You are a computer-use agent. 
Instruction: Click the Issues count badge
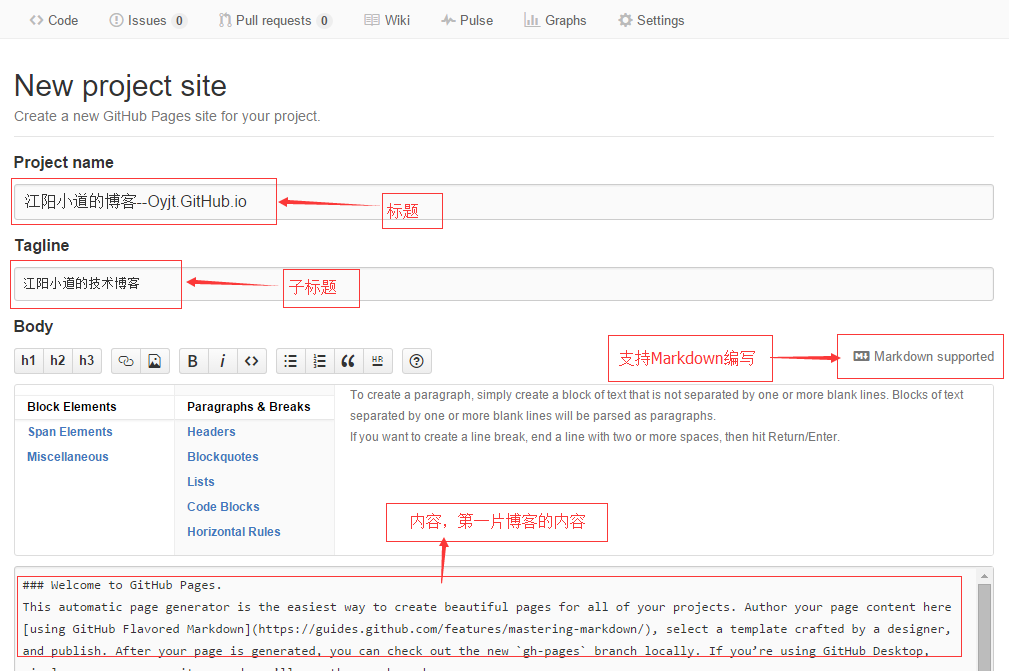click(180, 21)
